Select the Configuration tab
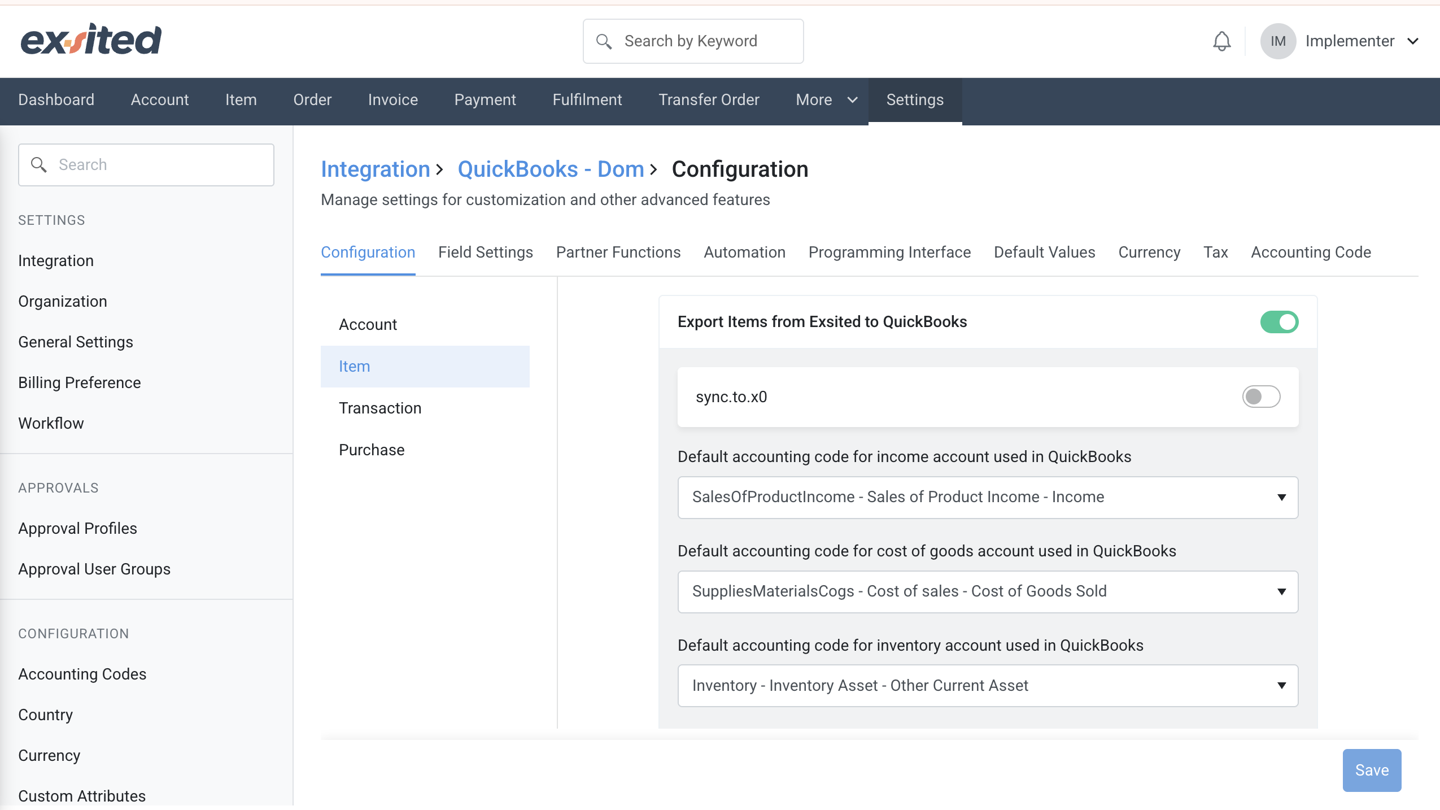Viewport: 1440px width, 810px height. coord(368,252)
